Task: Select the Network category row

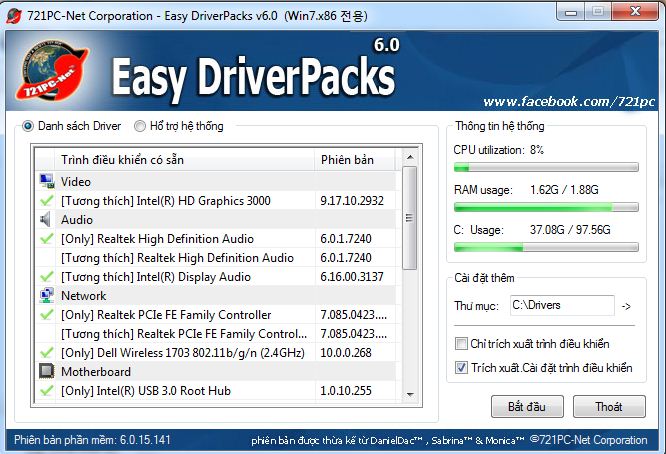Action: [216, 296]
